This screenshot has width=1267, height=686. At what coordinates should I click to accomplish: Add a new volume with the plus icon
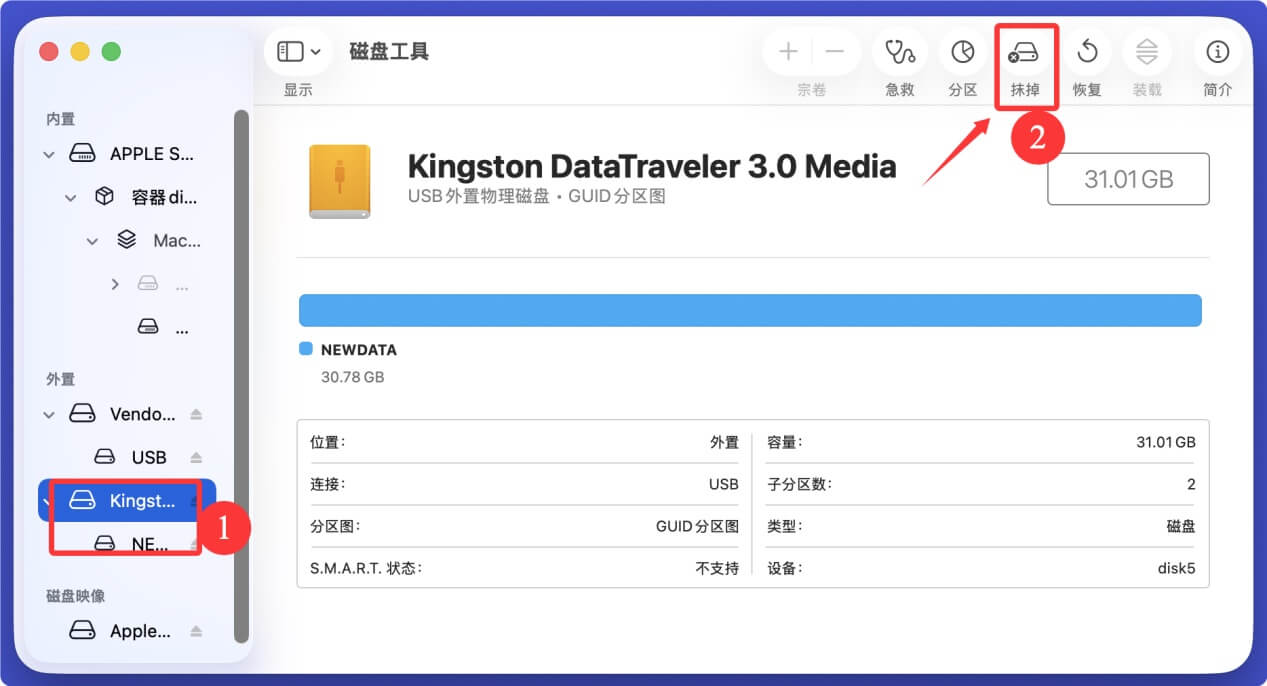click(x=787, y=51)
